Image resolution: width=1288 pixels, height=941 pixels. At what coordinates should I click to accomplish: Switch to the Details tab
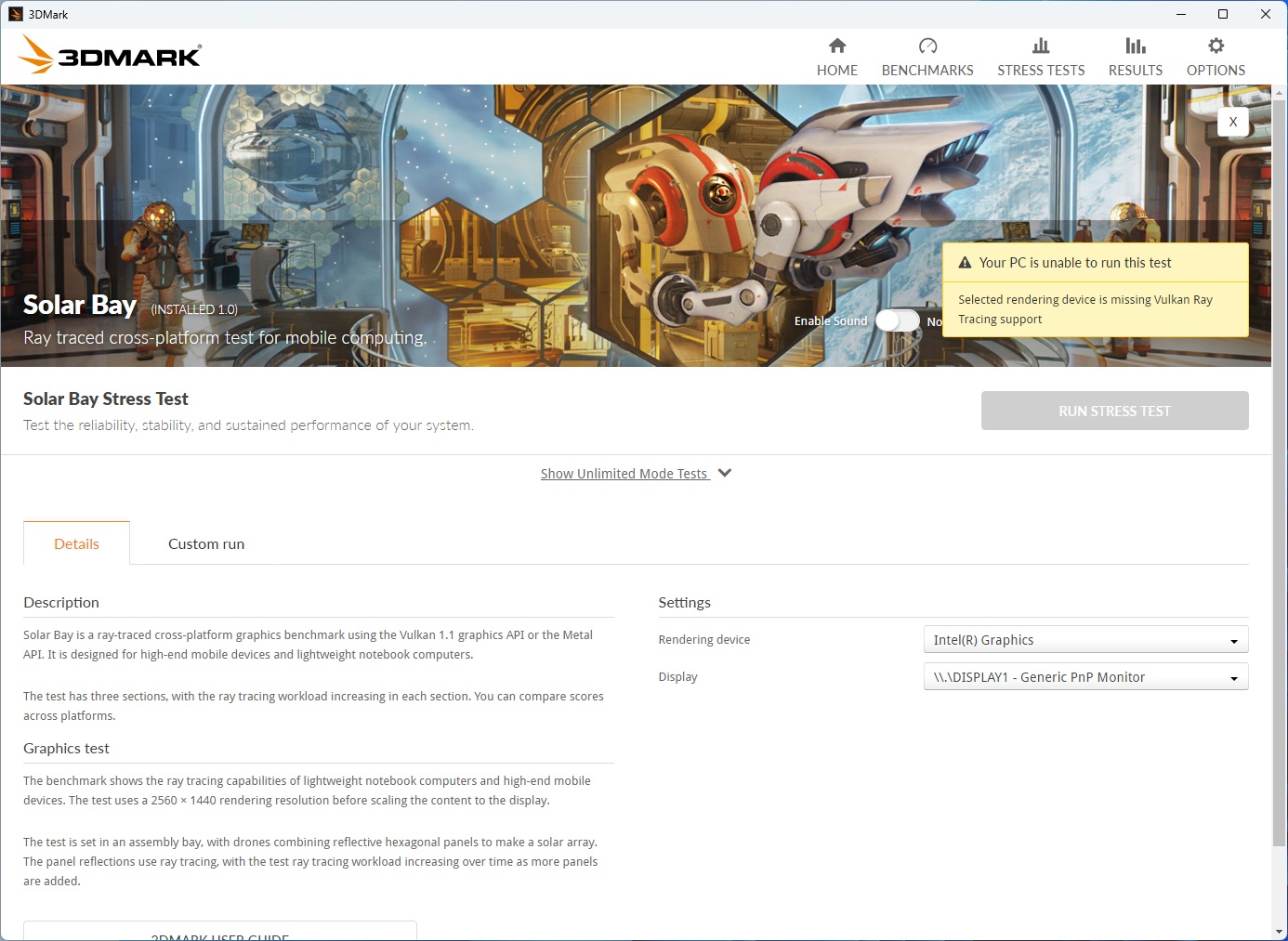[x=76, y=543]
